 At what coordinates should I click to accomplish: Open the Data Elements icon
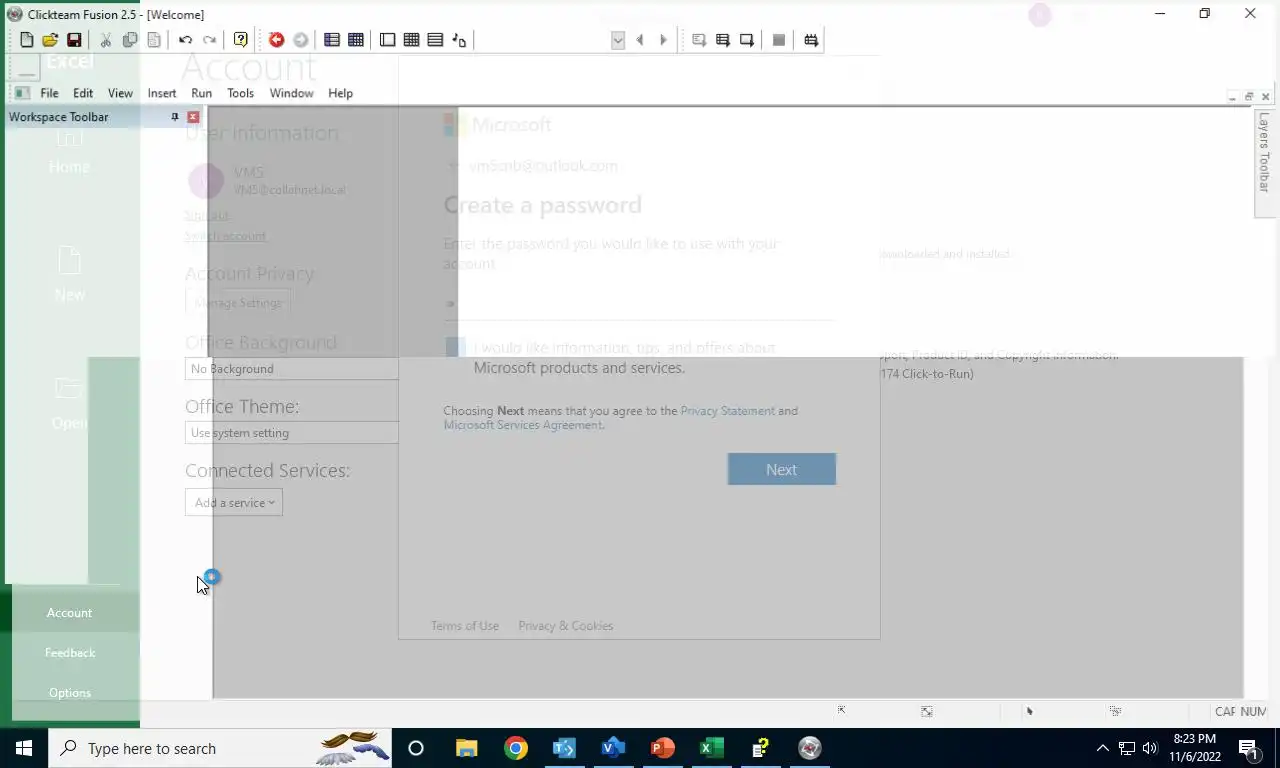pos(459,40)
